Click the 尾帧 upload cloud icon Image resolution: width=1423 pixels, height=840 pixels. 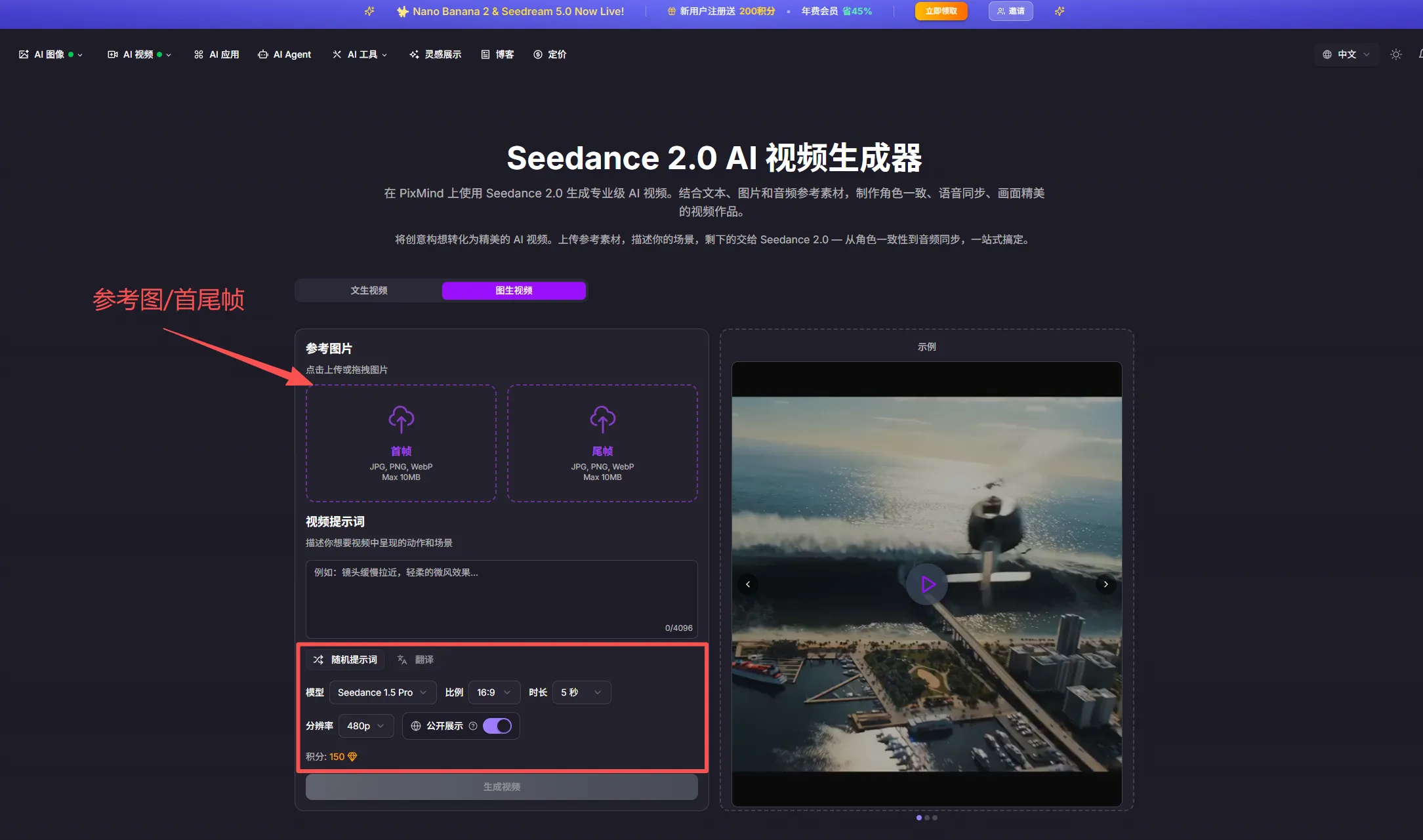tap(602, 419)
